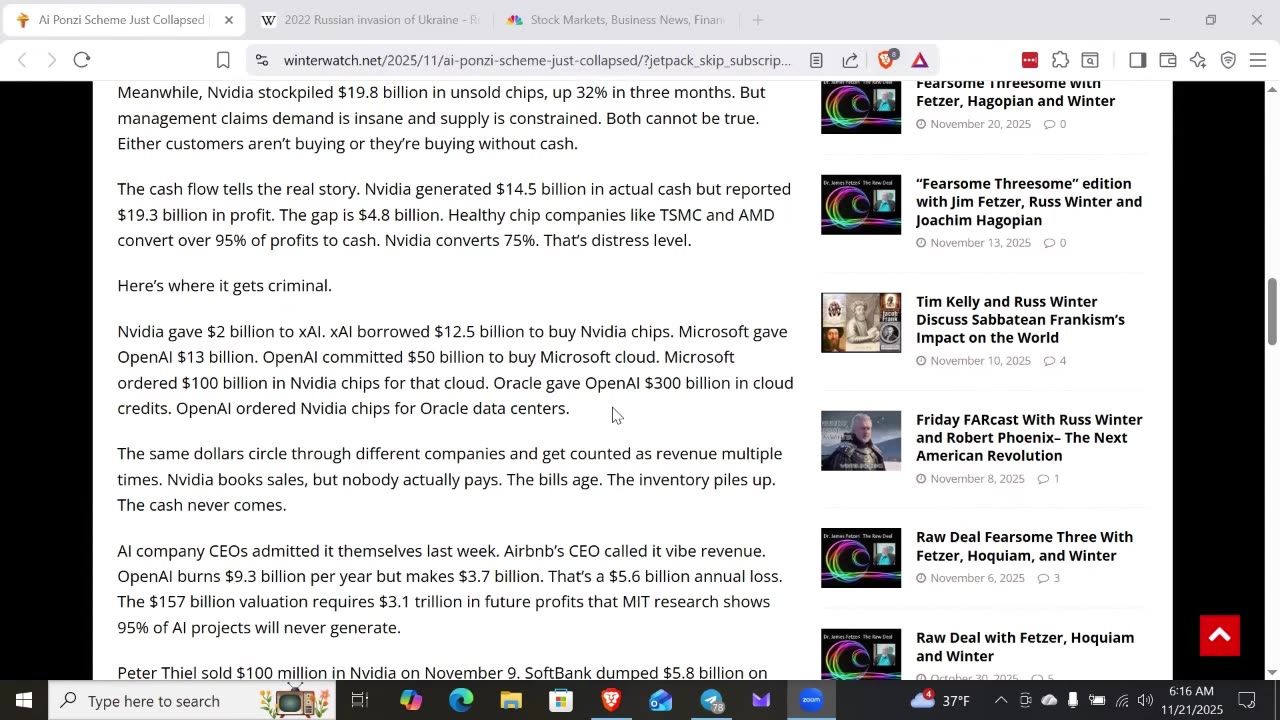Image resolution: width=1280 pixels, height=720 pixels.
Task: Open Tim Kelly and Russ Winter Sabbatean Frankism link
Action: pos(1020,319)
